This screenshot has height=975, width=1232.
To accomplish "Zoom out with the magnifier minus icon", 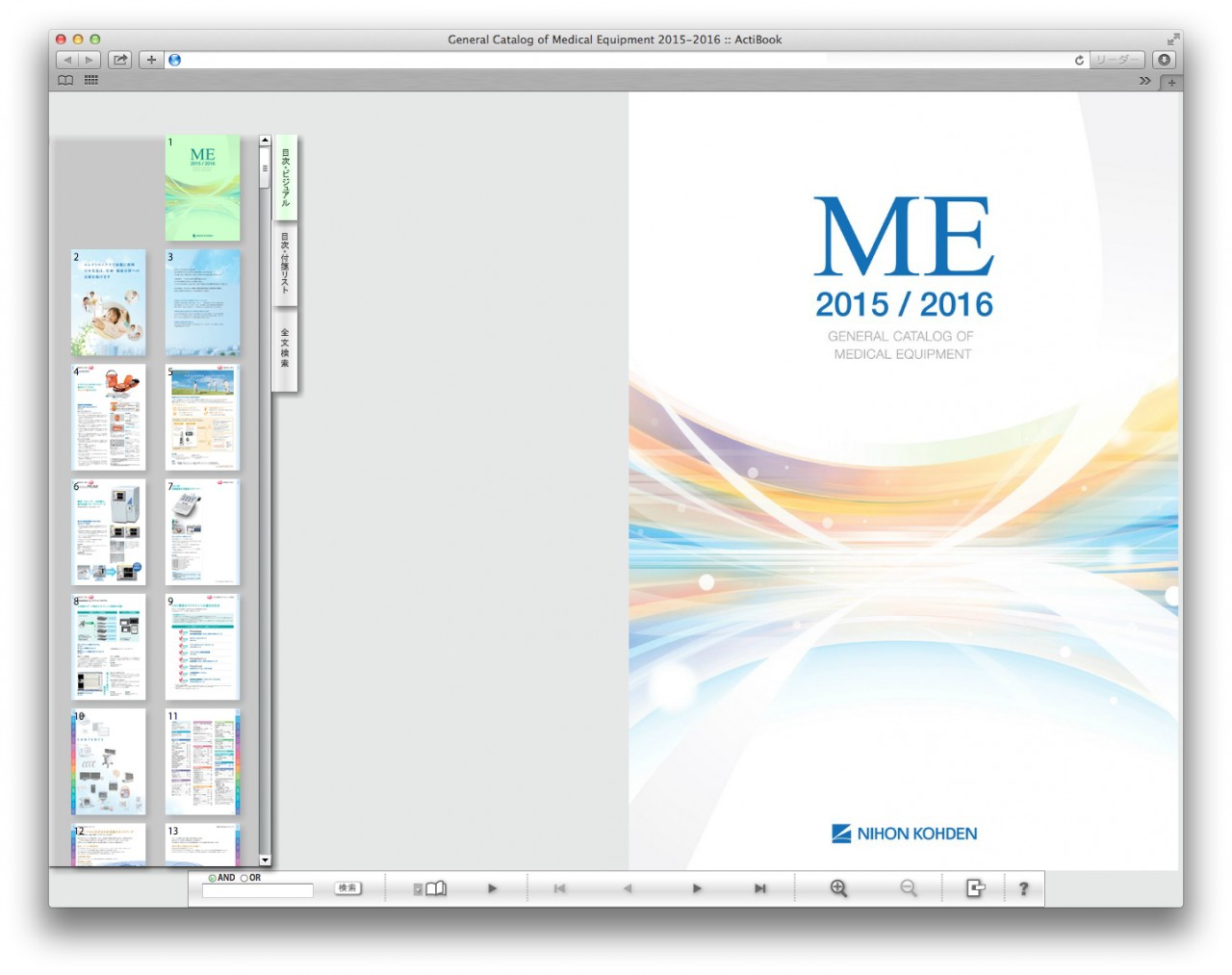I will pos(908,888).
